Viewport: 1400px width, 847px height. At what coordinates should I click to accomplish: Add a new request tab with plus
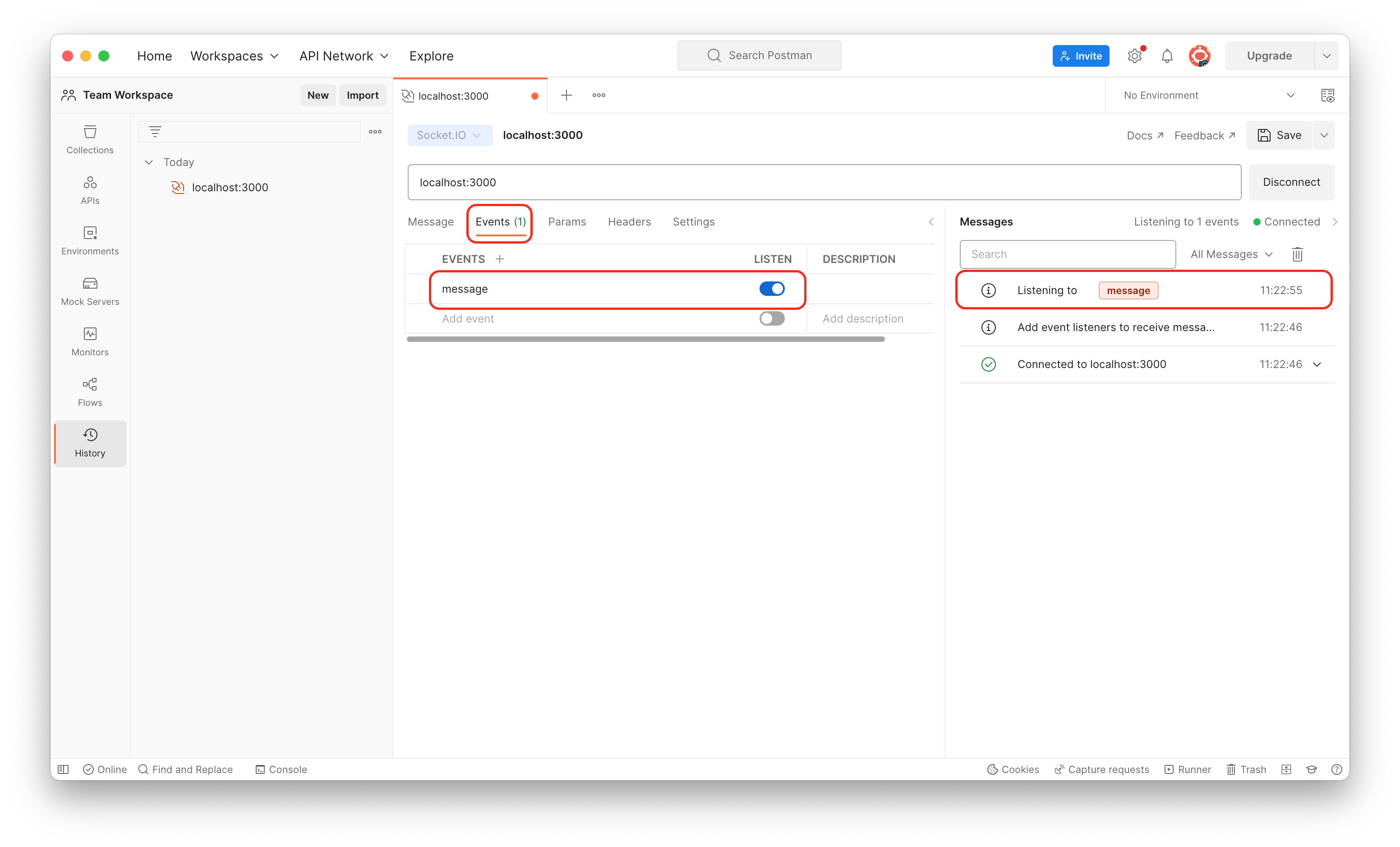coord(566,96)
